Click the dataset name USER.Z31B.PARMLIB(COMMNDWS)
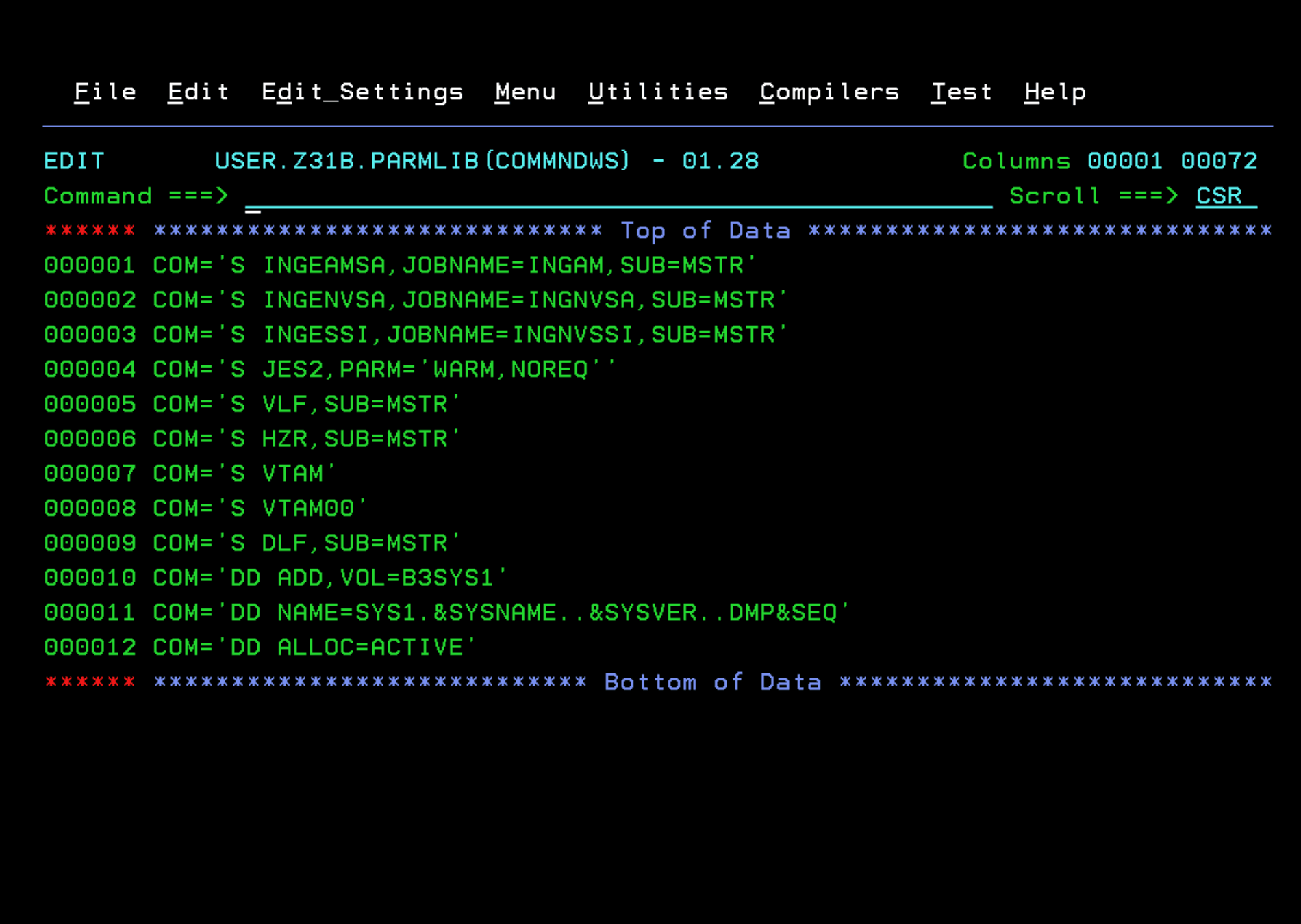The height and width of the screenshot is (924, 1301). point(421,161)
